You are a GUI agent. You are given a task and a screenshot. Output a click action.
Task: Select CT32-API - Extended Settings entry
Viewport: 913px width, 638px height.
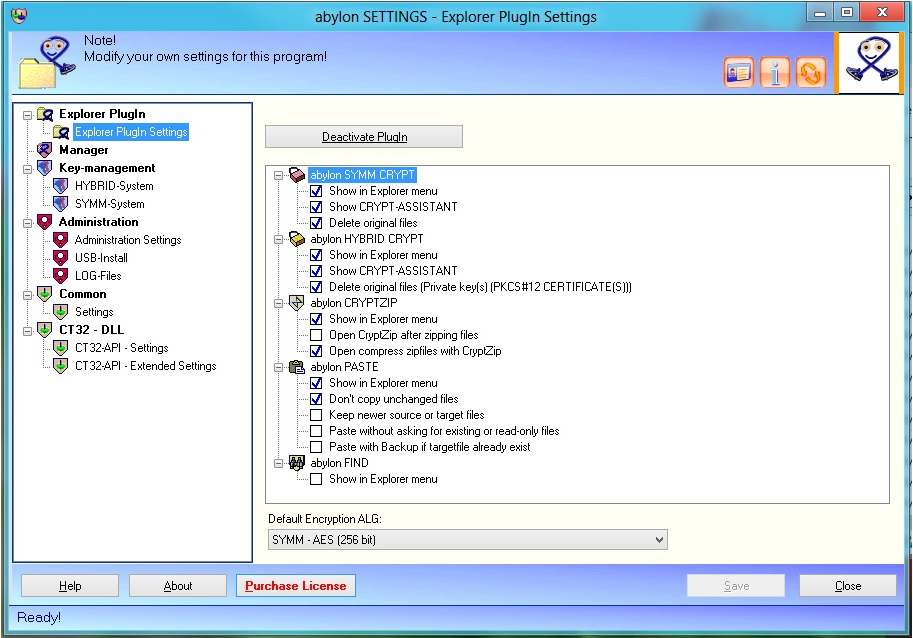(x=145, y=366)
